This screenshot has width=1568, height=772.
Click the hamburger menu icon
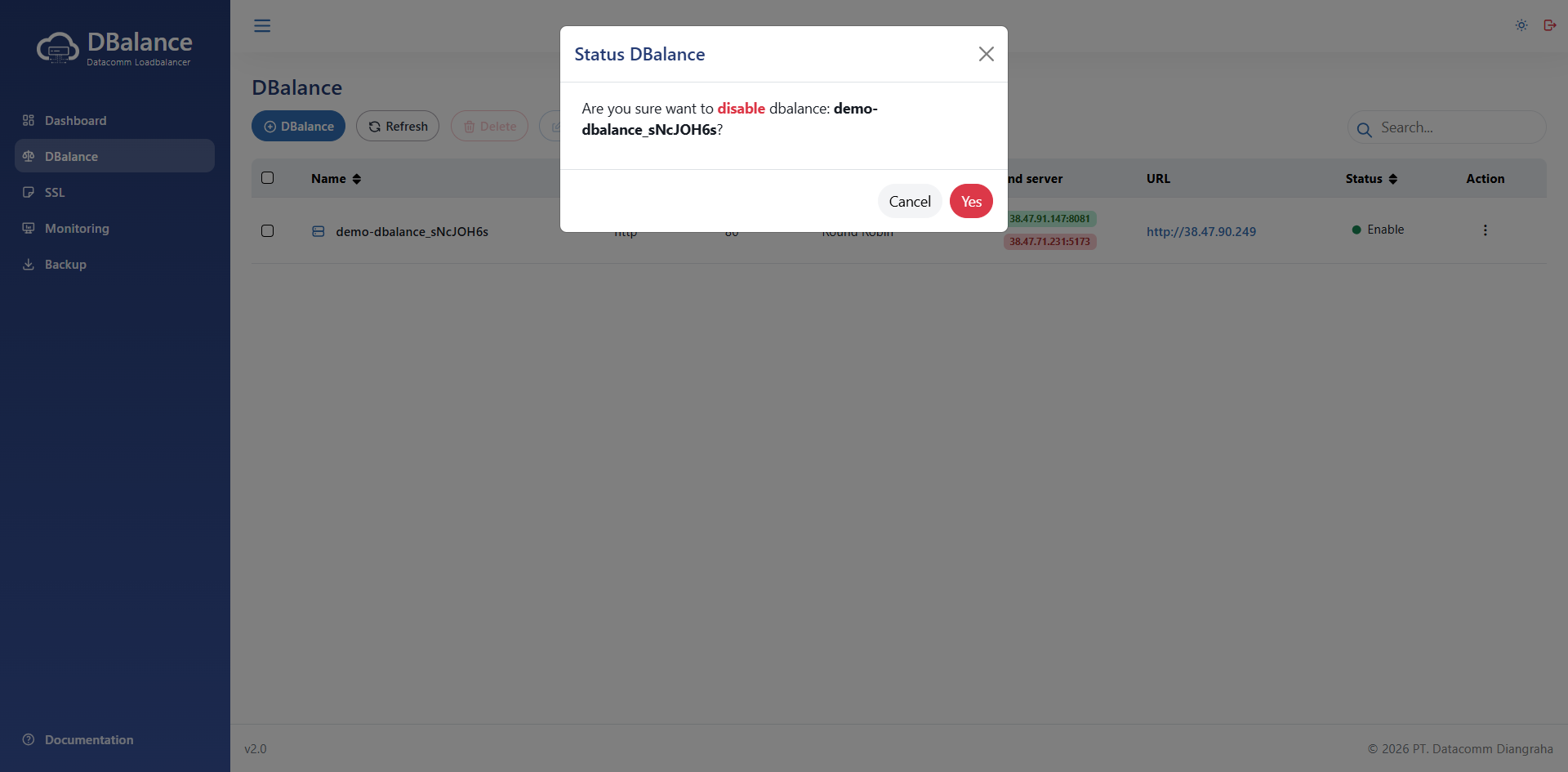262,26
